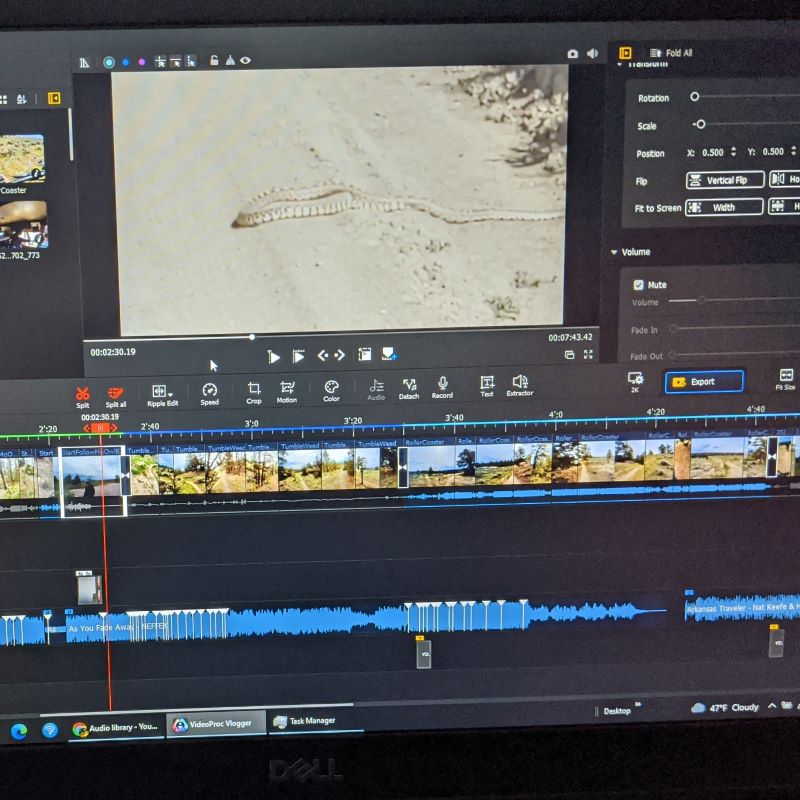Toggle the eye visibility icon above preview

[245, 61]
